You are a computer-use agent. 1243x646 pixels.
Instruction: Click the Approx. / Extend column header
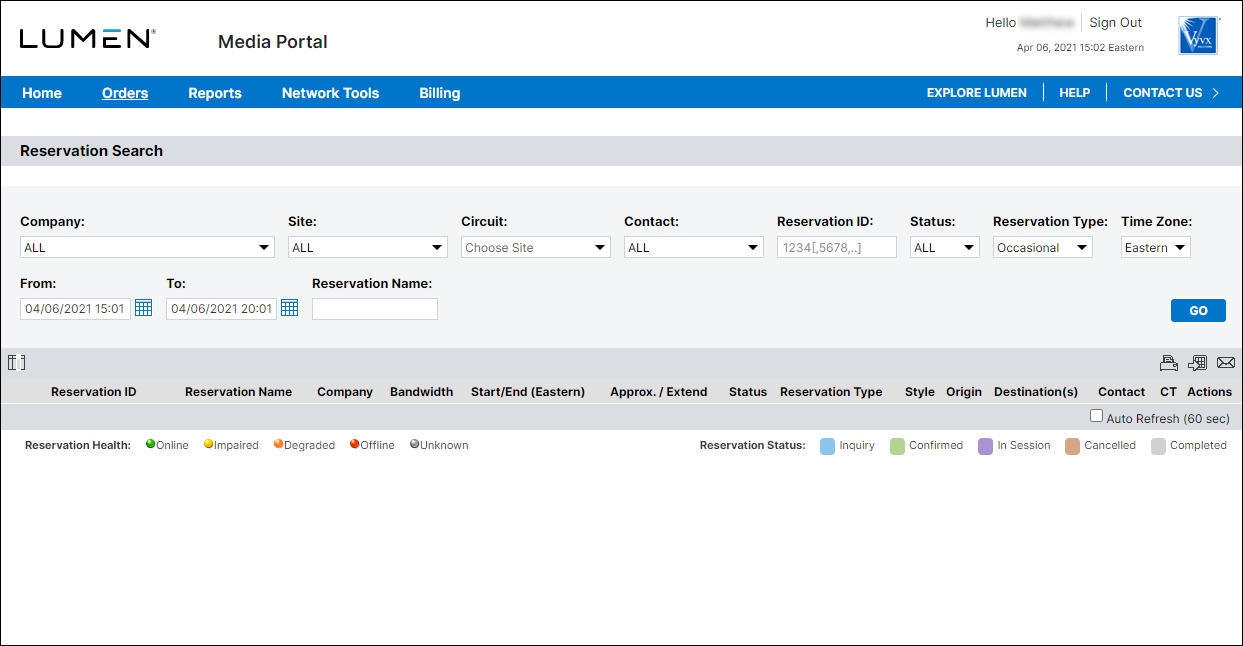point(659,392)
